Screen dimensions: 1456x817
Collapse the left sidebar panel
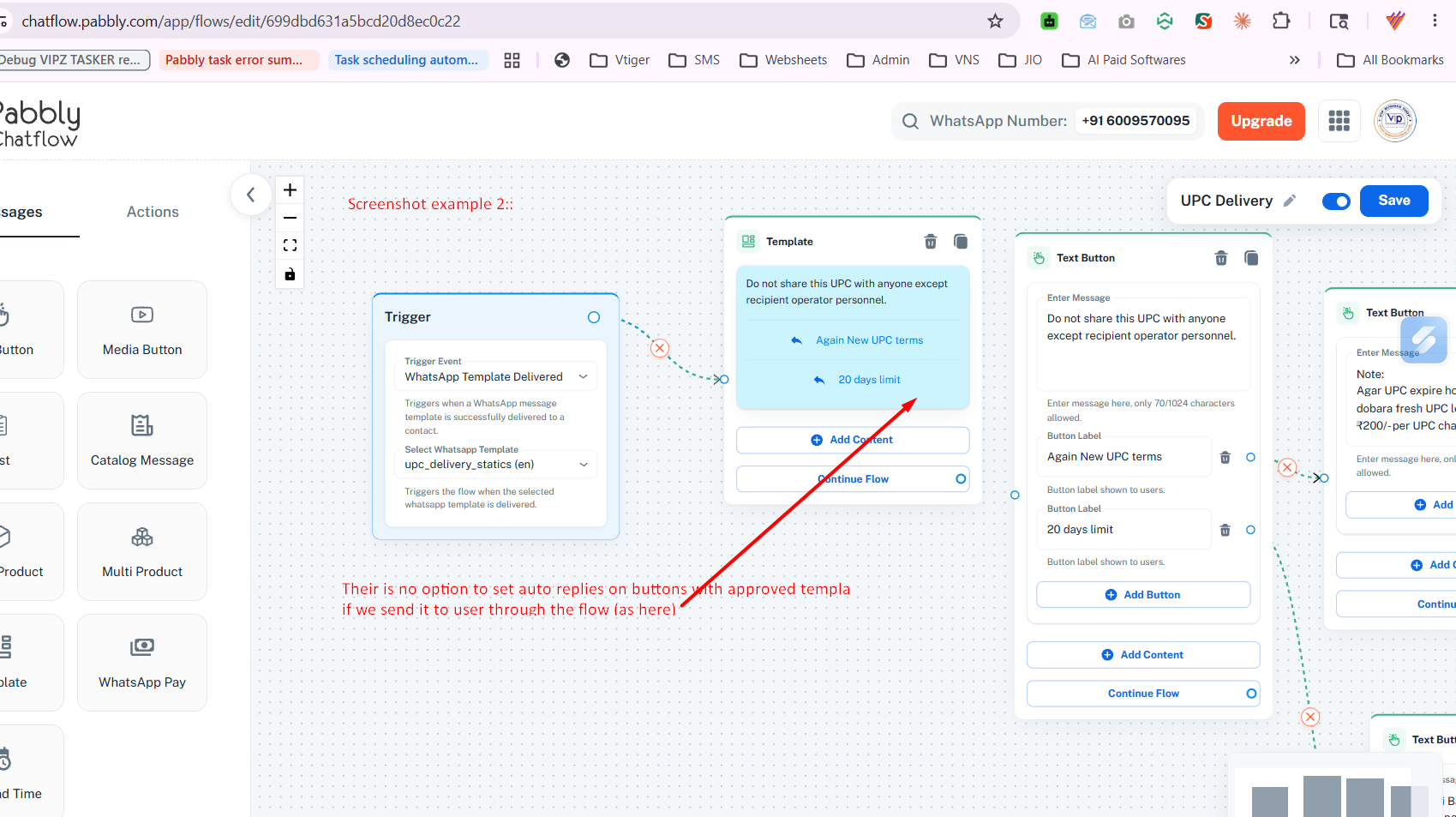click(251, 195)
